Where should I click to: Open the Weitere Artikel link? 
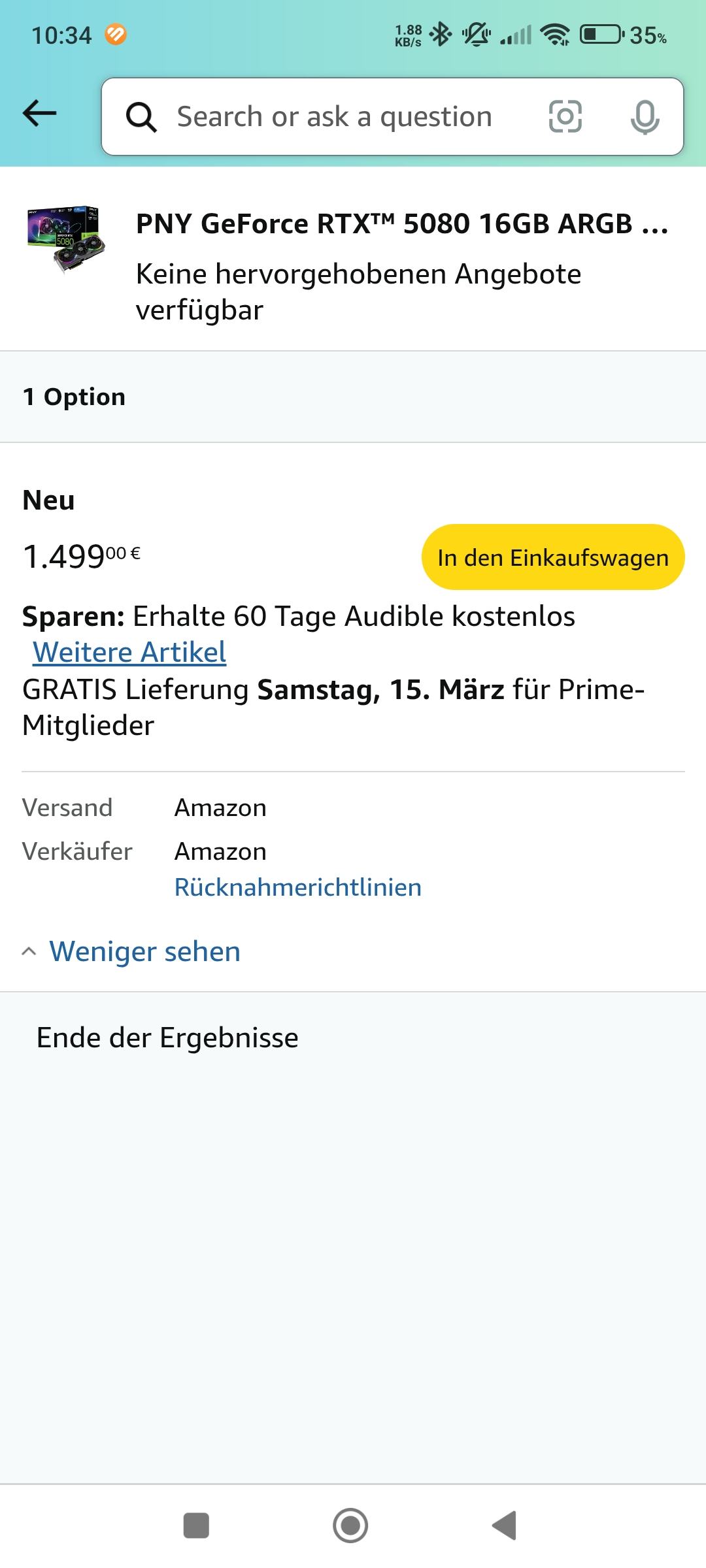coord(129,652)
